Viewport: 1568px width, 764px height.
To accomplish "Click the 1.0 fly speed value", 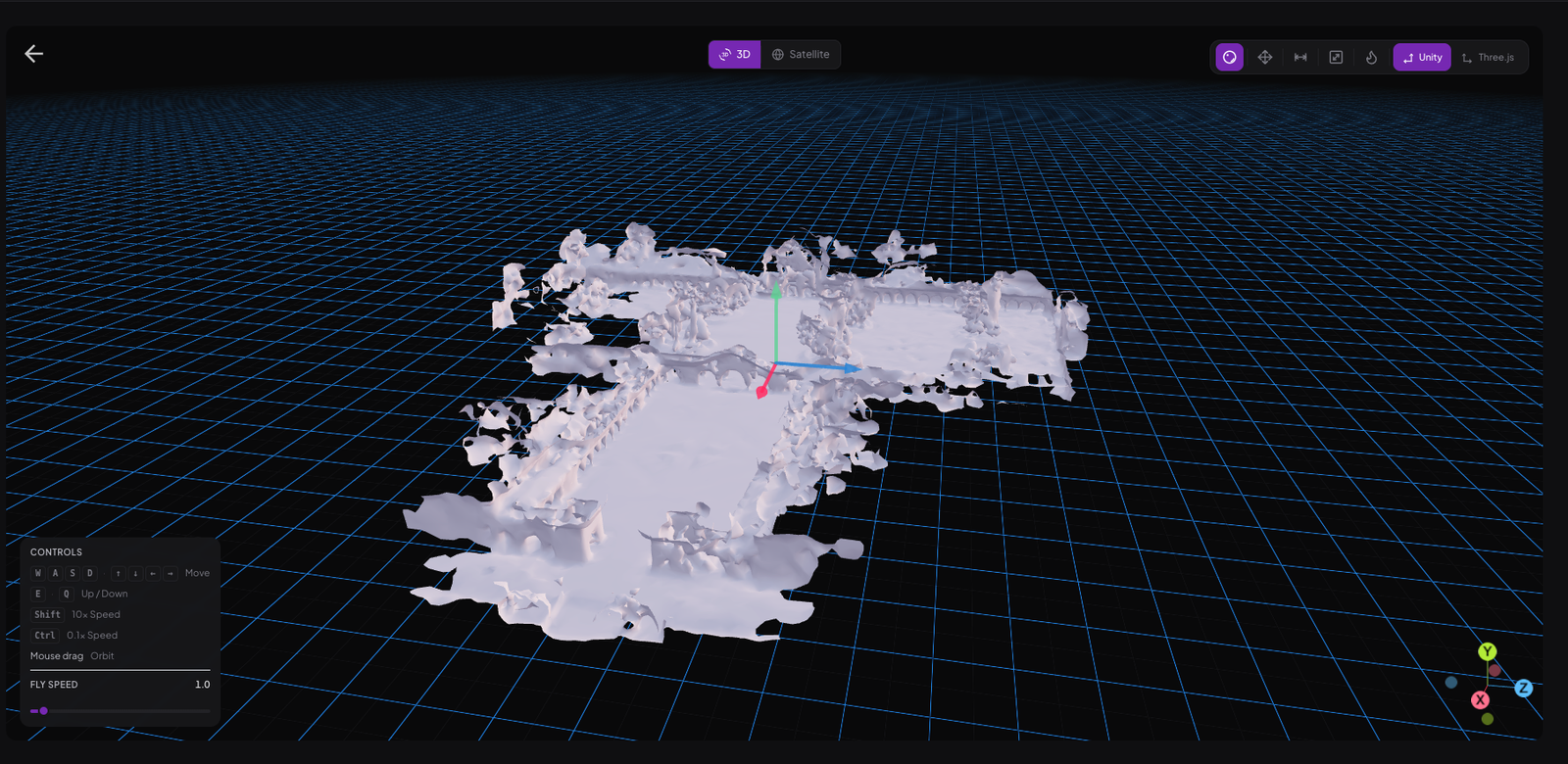I will coord(202,685).
